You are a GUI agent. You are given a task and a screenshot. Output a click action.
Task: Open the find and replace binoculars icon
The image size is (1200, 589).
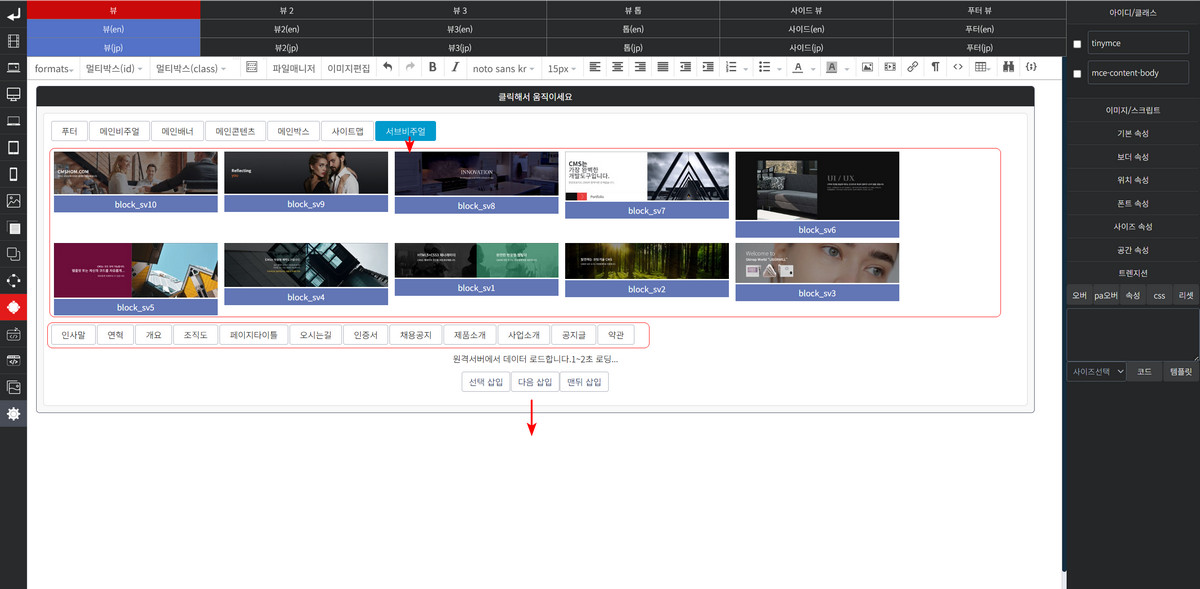(1008, 68)
